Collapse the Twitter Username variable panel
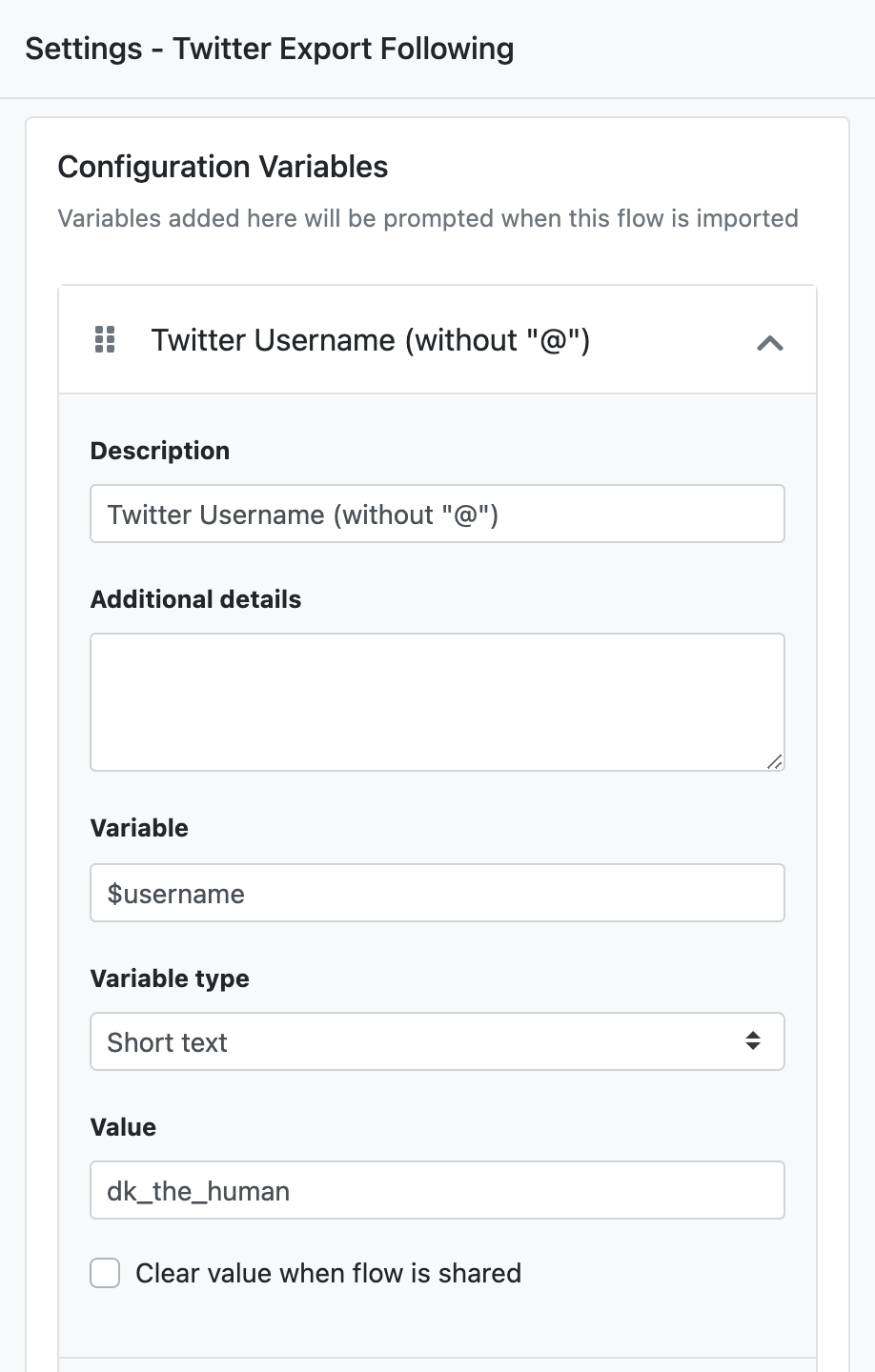875x1372 pixels. coord(770,342)
